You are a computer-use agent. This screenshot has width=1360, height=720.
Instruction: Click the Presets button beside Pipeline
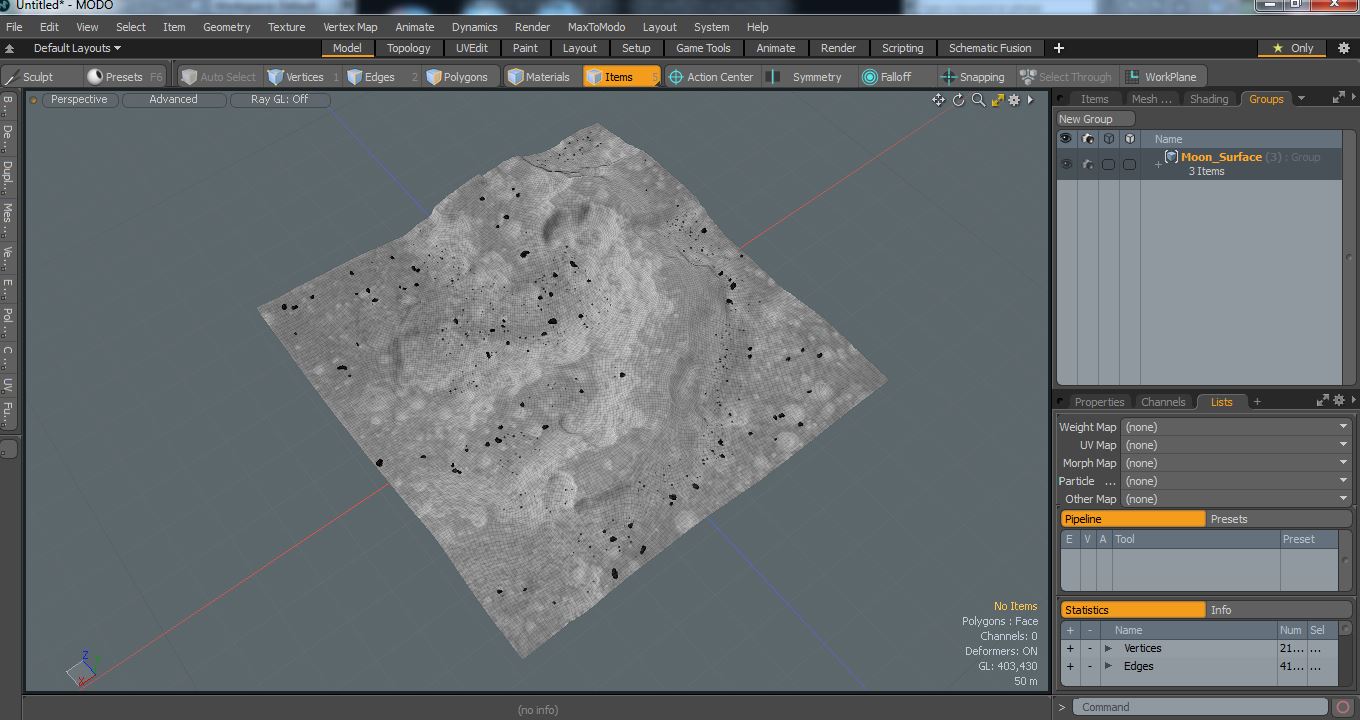tap(1229, 519)
